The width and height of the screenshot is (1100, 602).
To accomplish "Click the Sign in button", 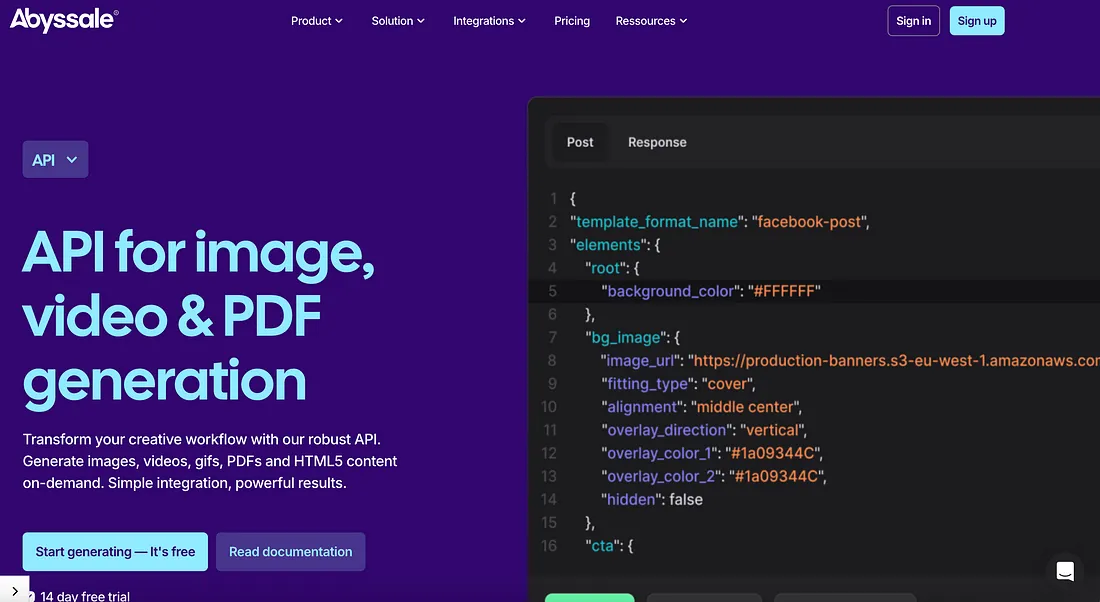I will click(x=913, y=21).
